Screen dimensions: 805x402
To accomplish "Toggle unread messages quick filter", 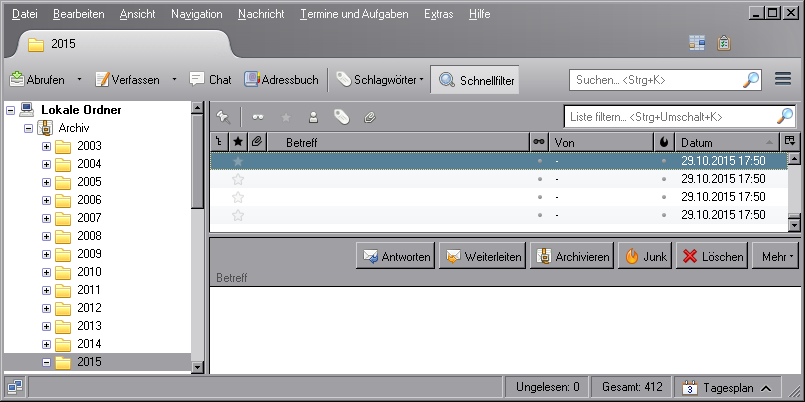I will [x=258, y=117].
